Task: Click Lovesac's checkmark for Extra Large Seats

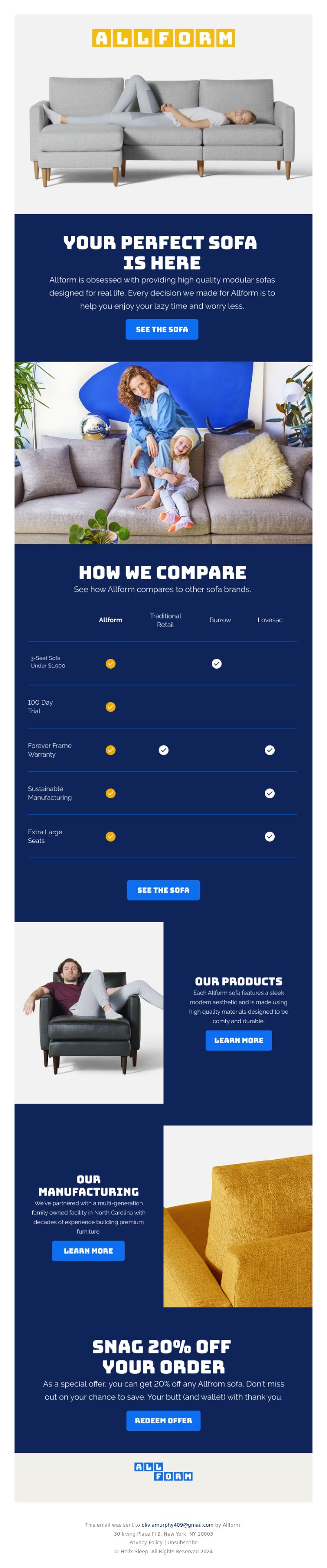Action: (270, 836)
